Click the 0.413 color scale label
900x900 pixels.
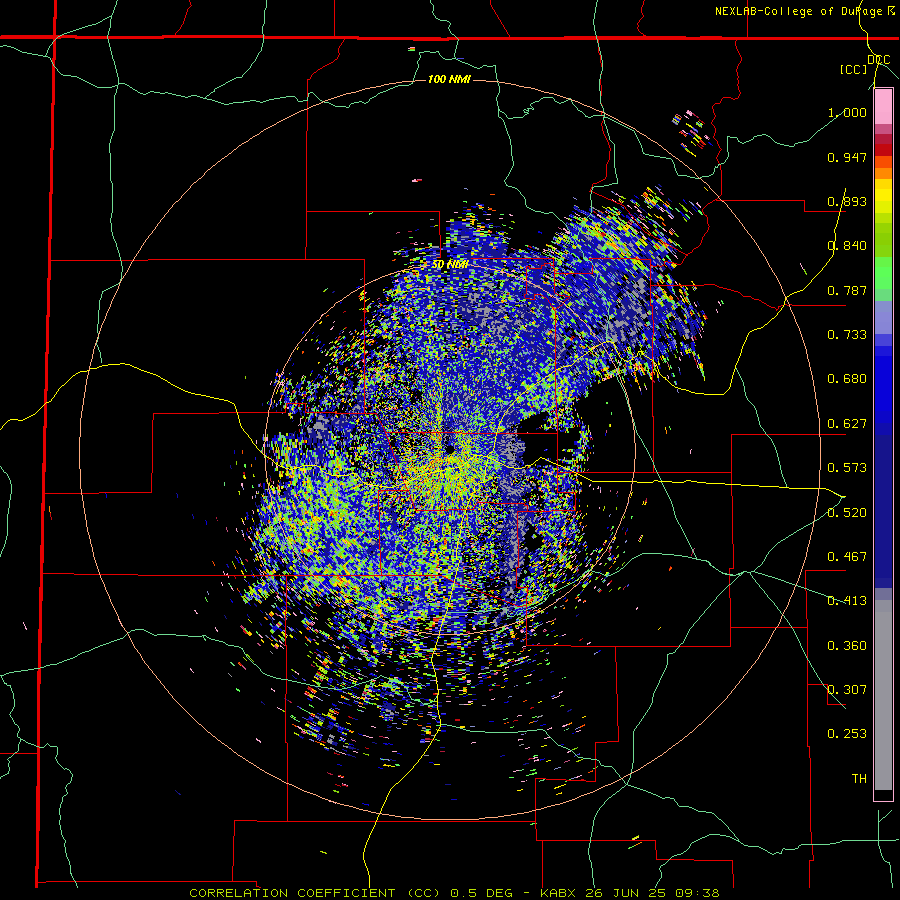[x=847, y=601]
